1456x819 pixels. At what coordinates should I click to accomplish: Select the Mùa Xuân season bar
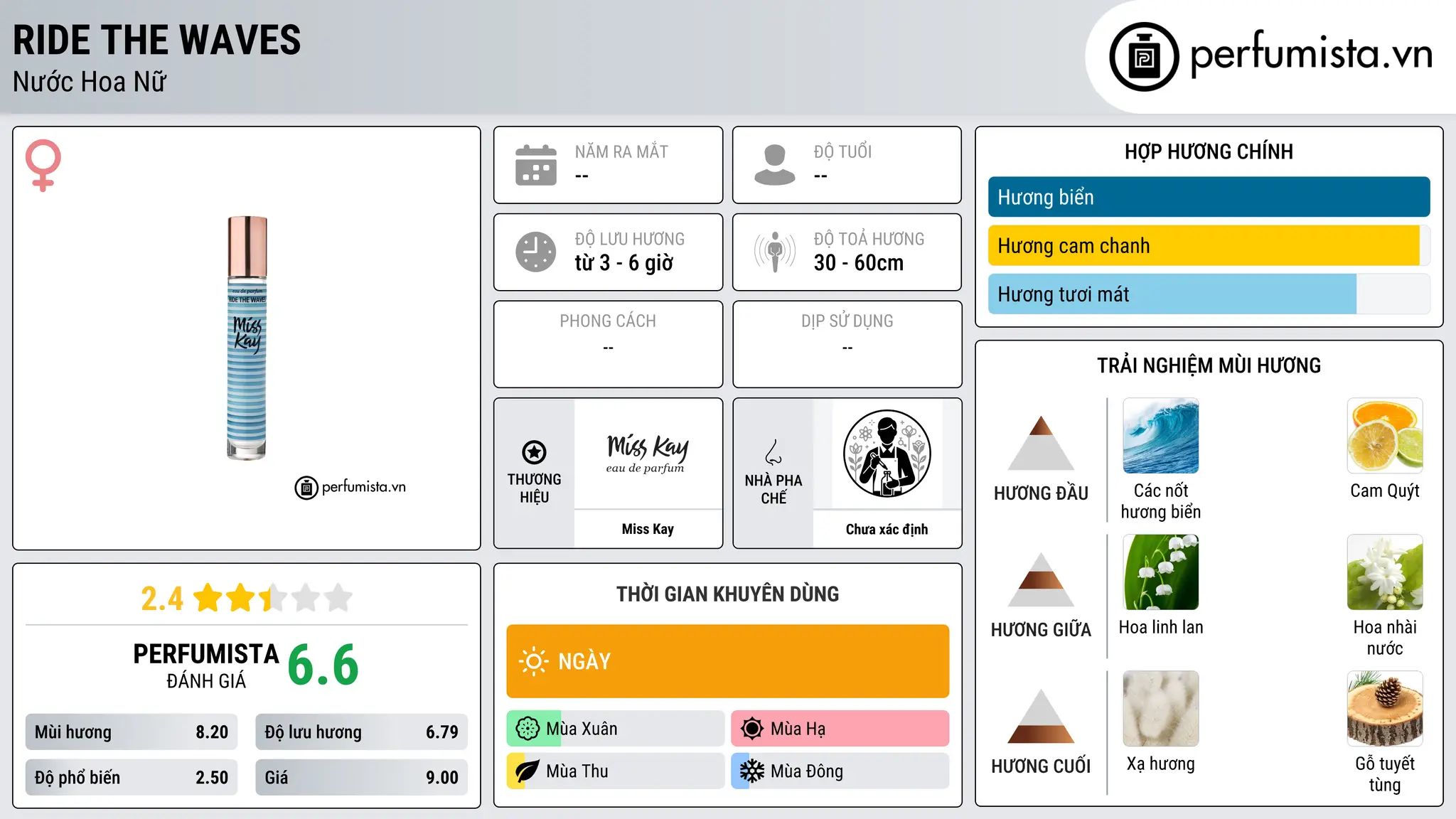(616, 729)
